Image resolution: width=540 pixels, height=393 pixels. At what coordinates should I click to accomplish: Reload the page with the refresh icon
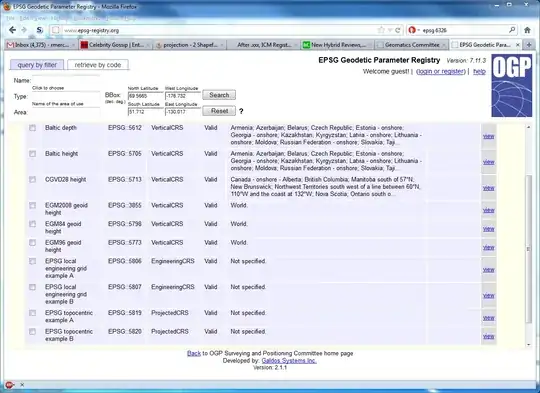(398, 30)
